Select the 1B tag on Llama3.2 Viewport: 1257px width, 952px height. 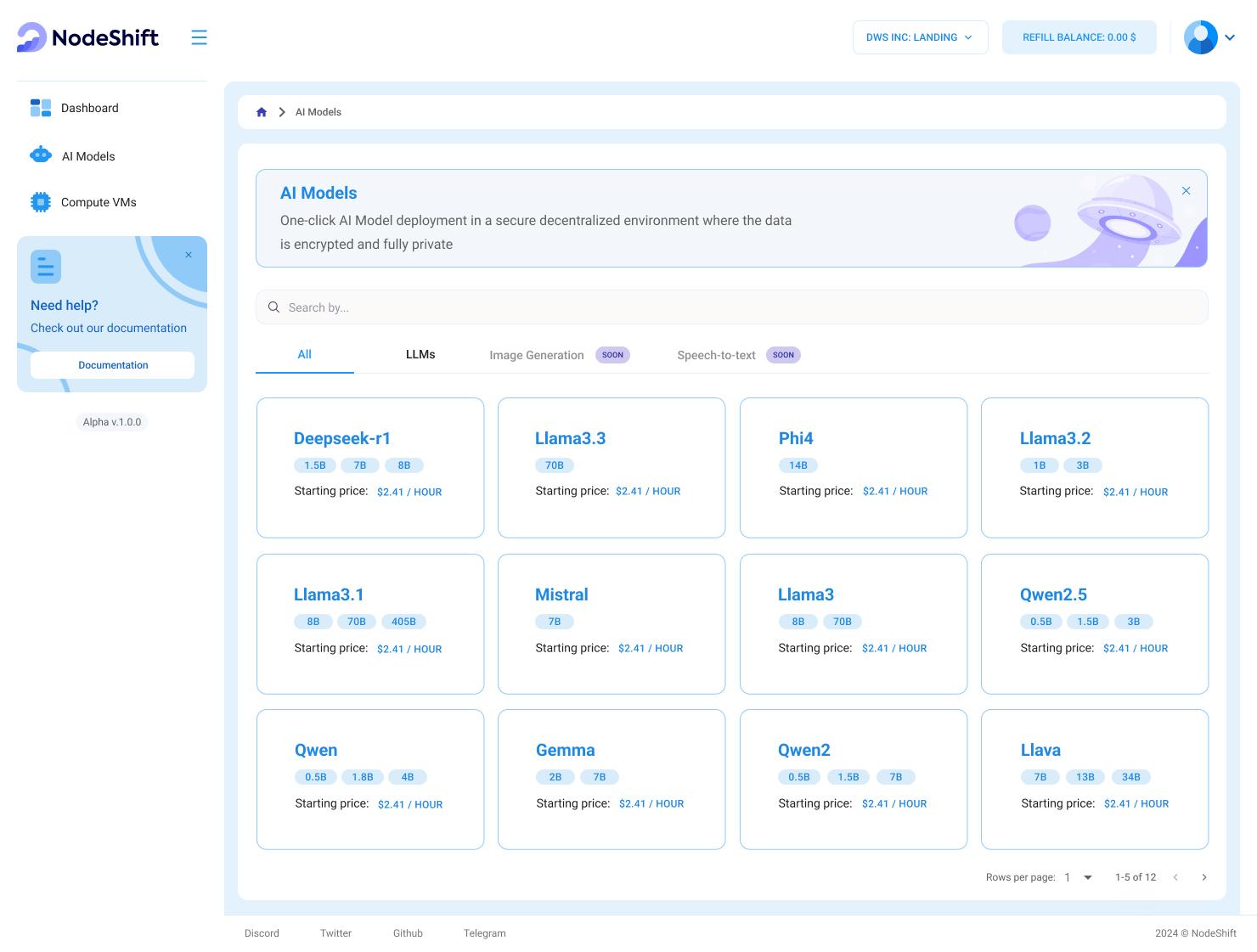coord(1040,465)
